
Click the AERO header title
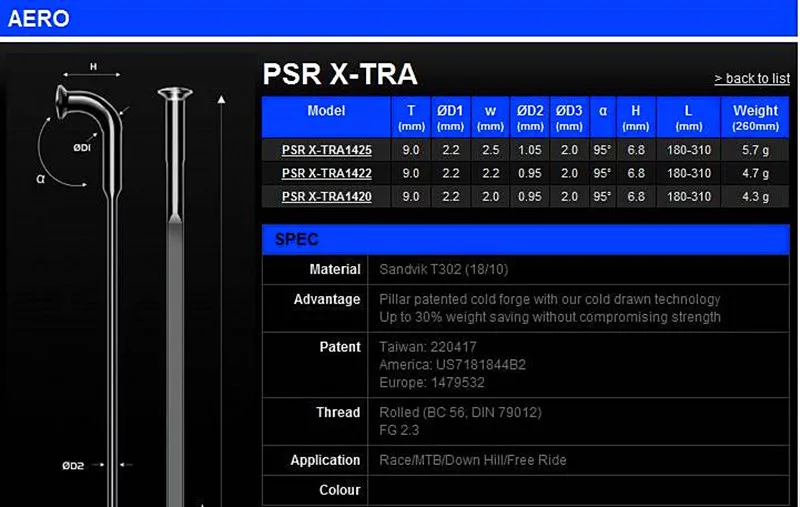tap(39, 19)
